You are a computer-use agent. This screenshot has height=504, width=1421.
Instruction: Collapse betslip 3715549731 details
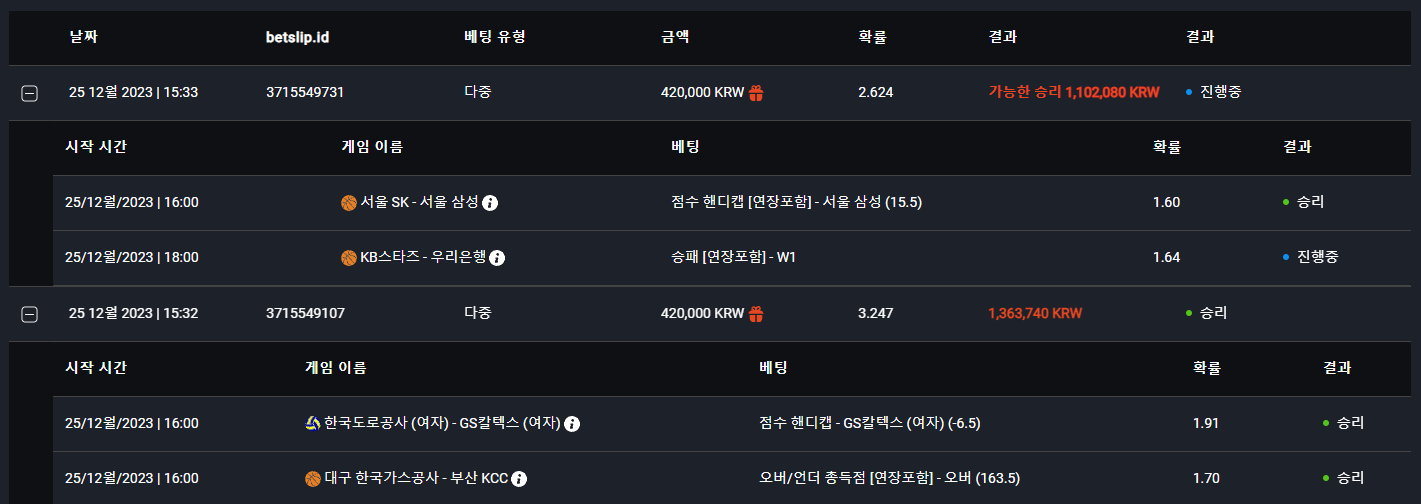click(30, 93)
